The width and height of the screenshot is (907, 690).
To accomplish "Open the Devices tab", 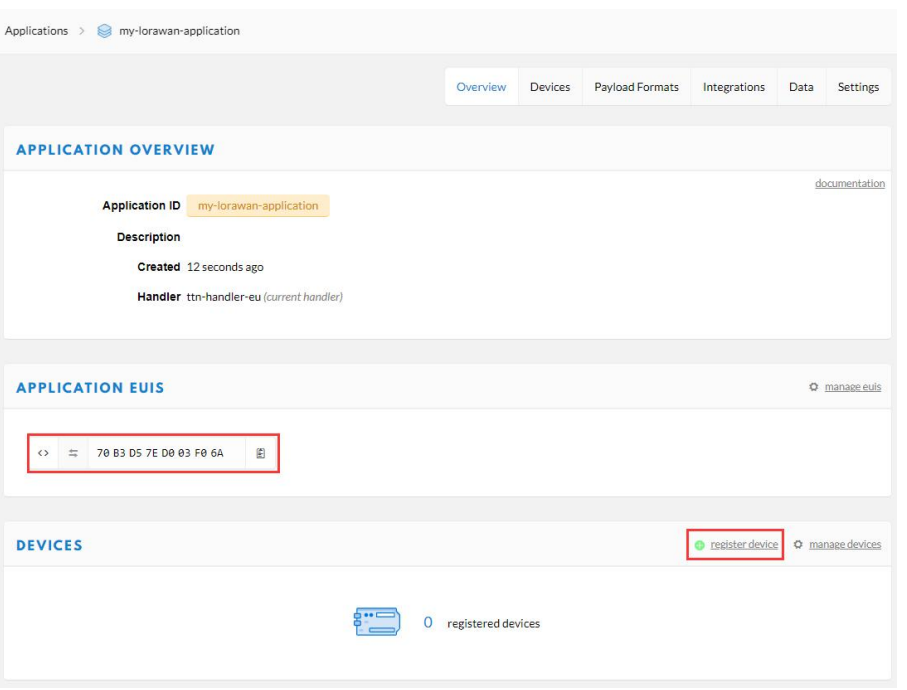I will pyautogui.click(x=550, y=87).
